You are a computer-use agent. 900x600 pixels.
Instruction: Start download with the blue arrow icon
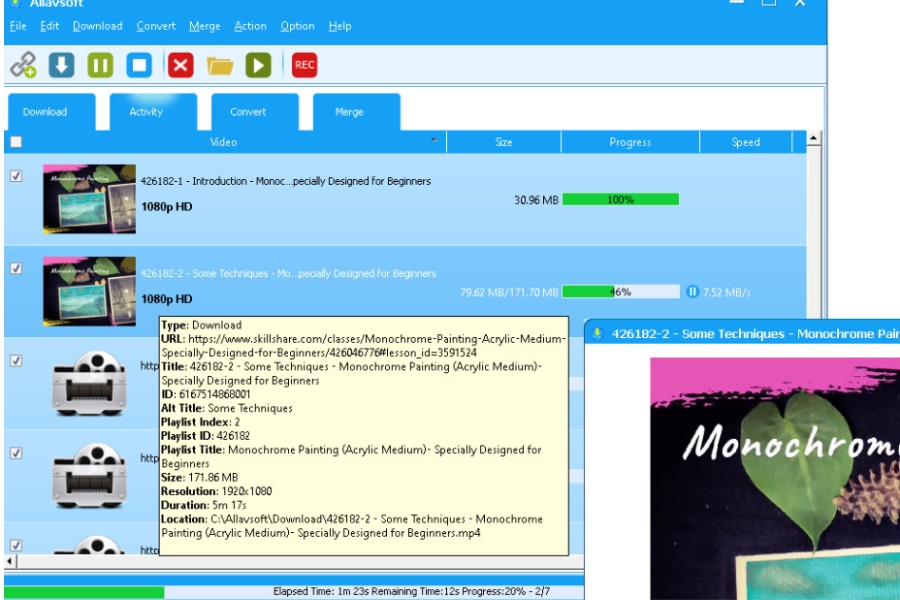[61, 65]
